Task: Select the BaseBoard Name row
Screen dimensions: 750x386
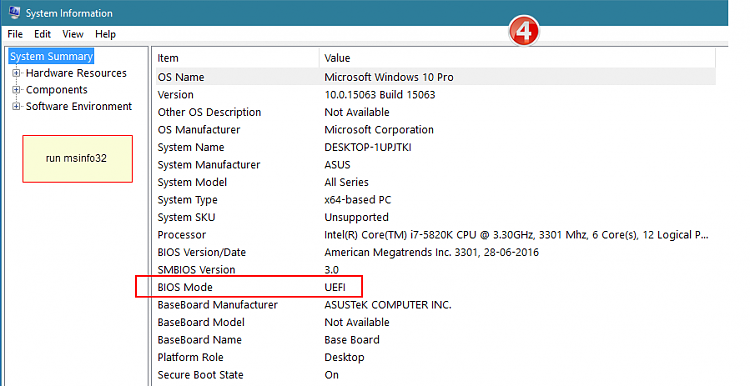Action: coord(436,340)
